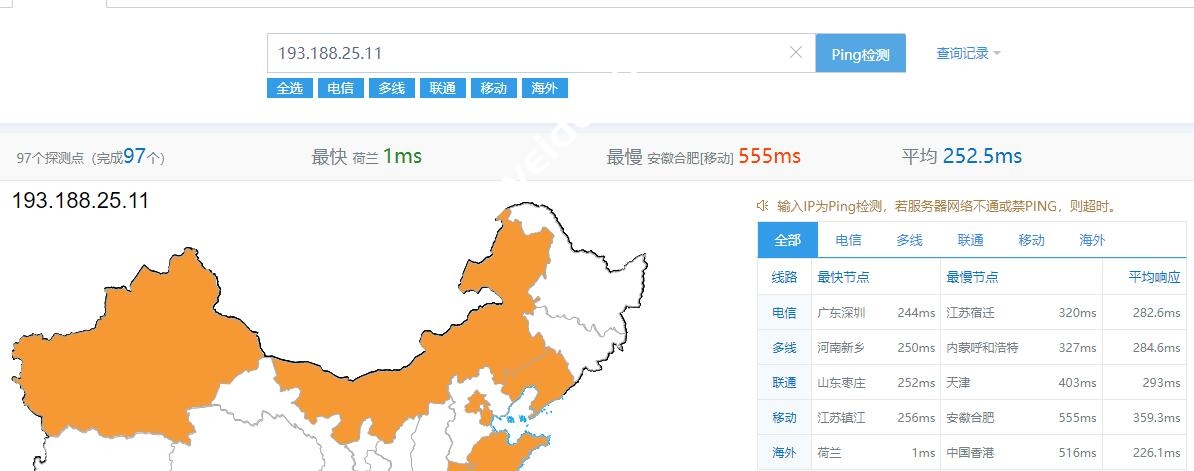
Task: Click the 最慢节点 column header
Action: coord(972,277)
